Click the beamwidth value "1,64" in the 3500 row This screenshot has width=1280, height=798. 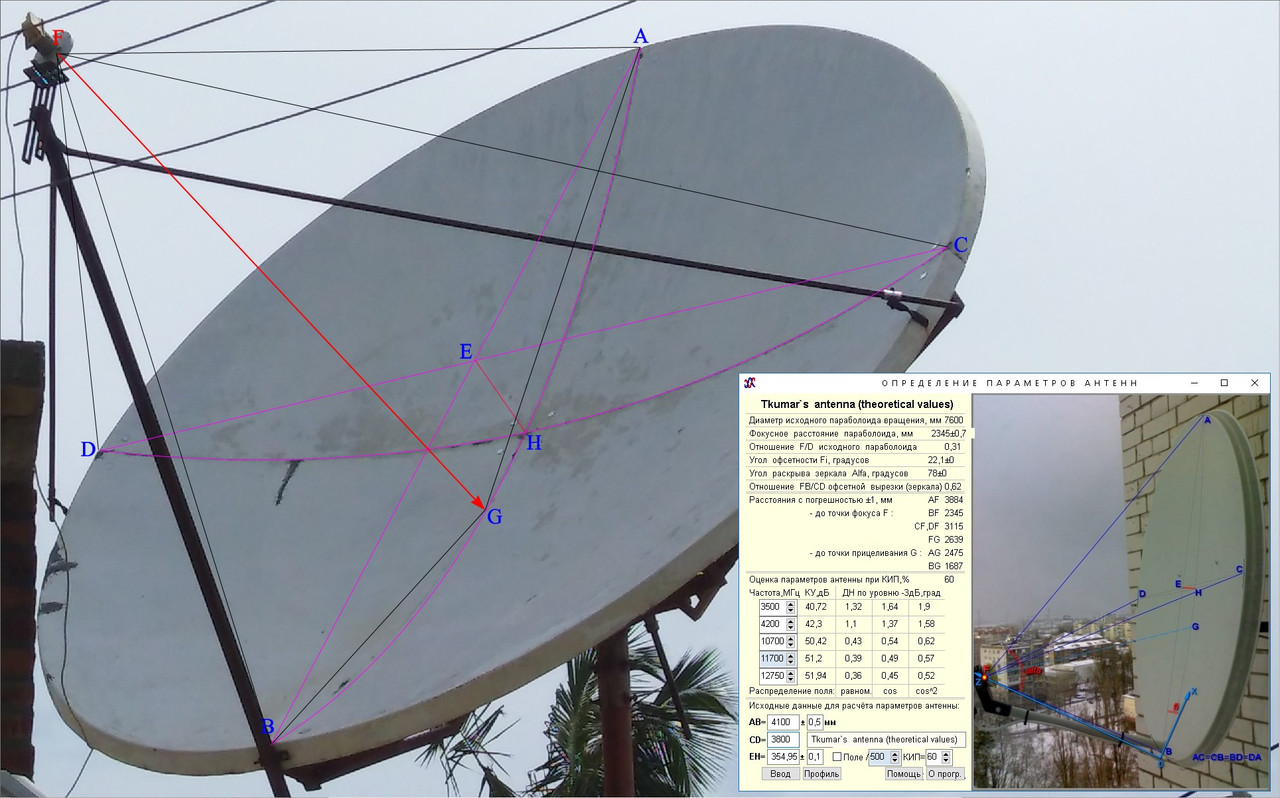[x=890, y=607]
